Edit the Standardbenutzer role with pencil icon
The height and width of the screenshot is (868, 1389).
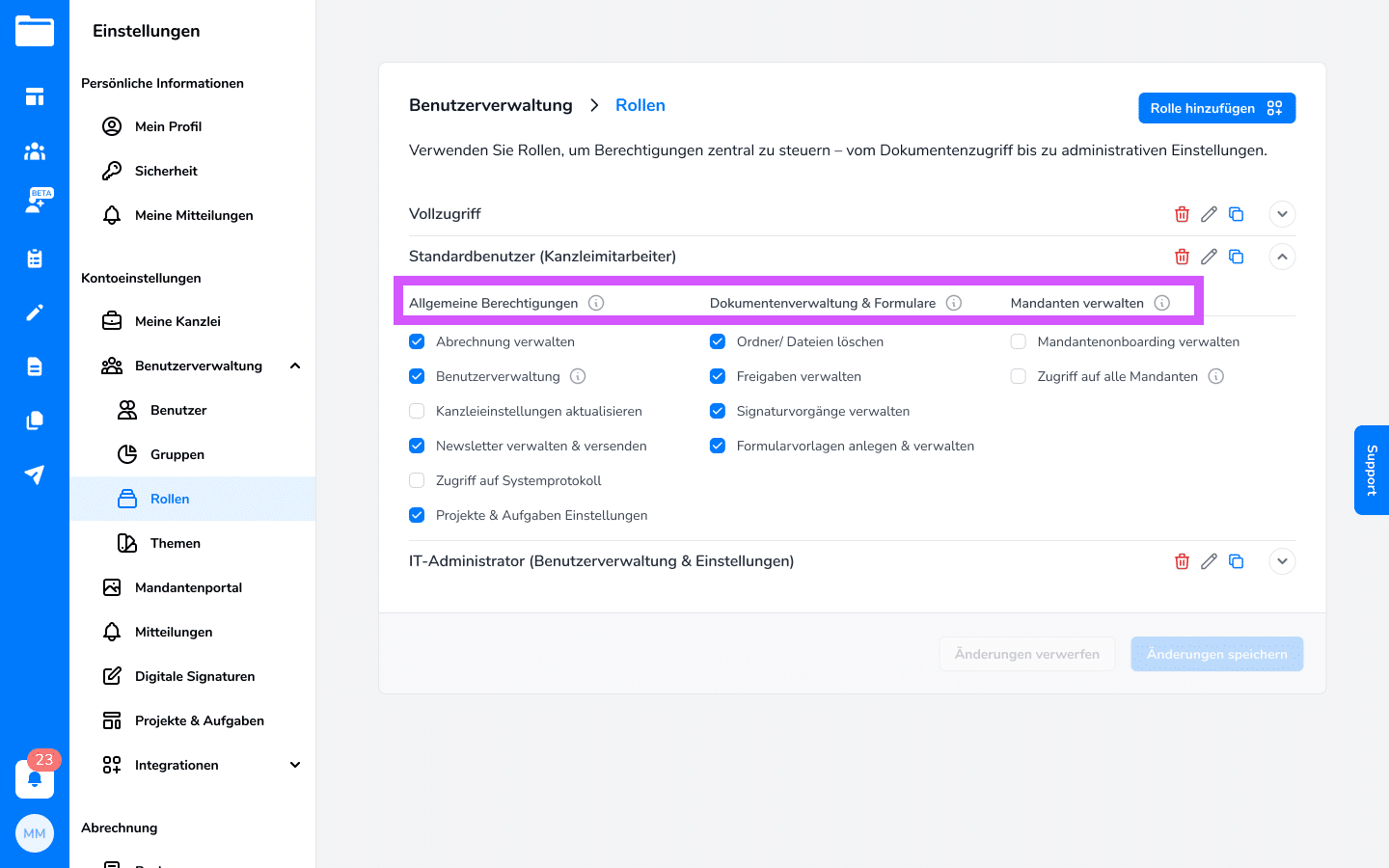pos(1209,257)
